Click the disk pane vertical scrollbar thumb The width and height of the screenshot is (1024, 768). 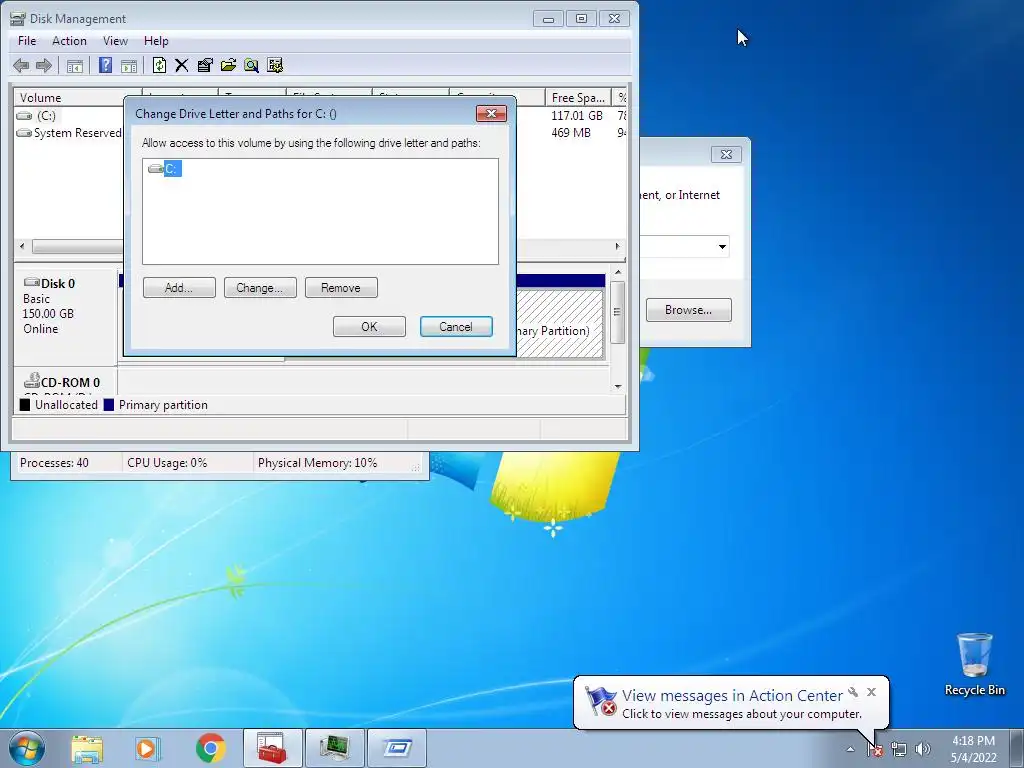pos(618,312)
